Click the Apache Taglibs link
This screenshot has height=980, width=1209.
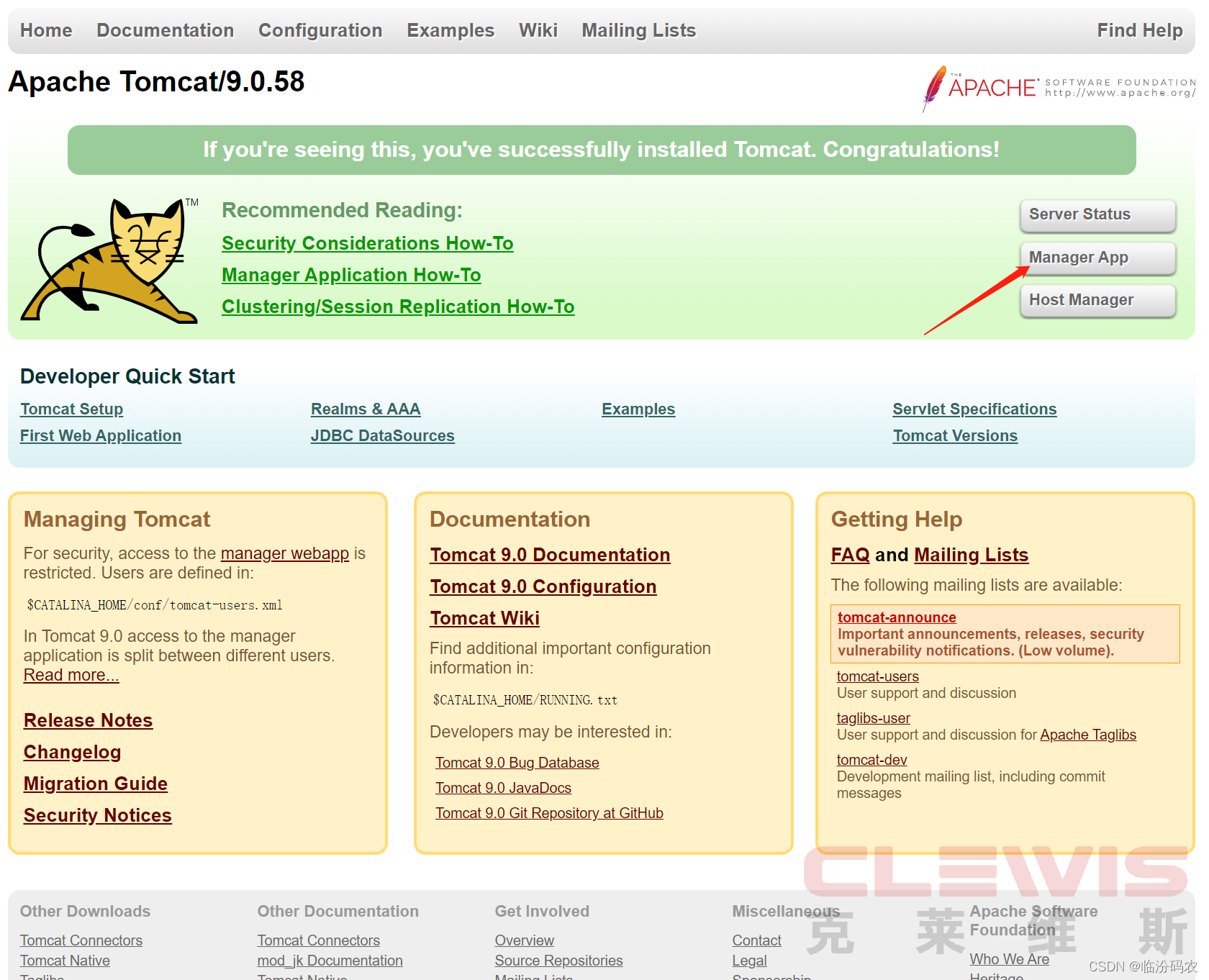(1088, 735)
